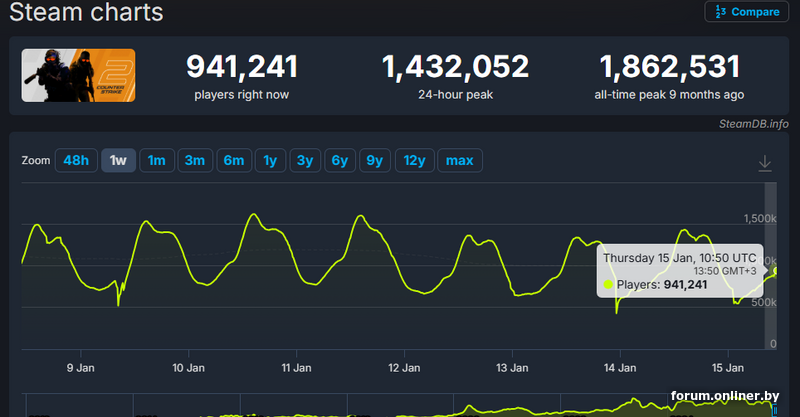Click the SteamDB.info credit link
The height and width of the screenshot is (417, 800).
point(753,124)
